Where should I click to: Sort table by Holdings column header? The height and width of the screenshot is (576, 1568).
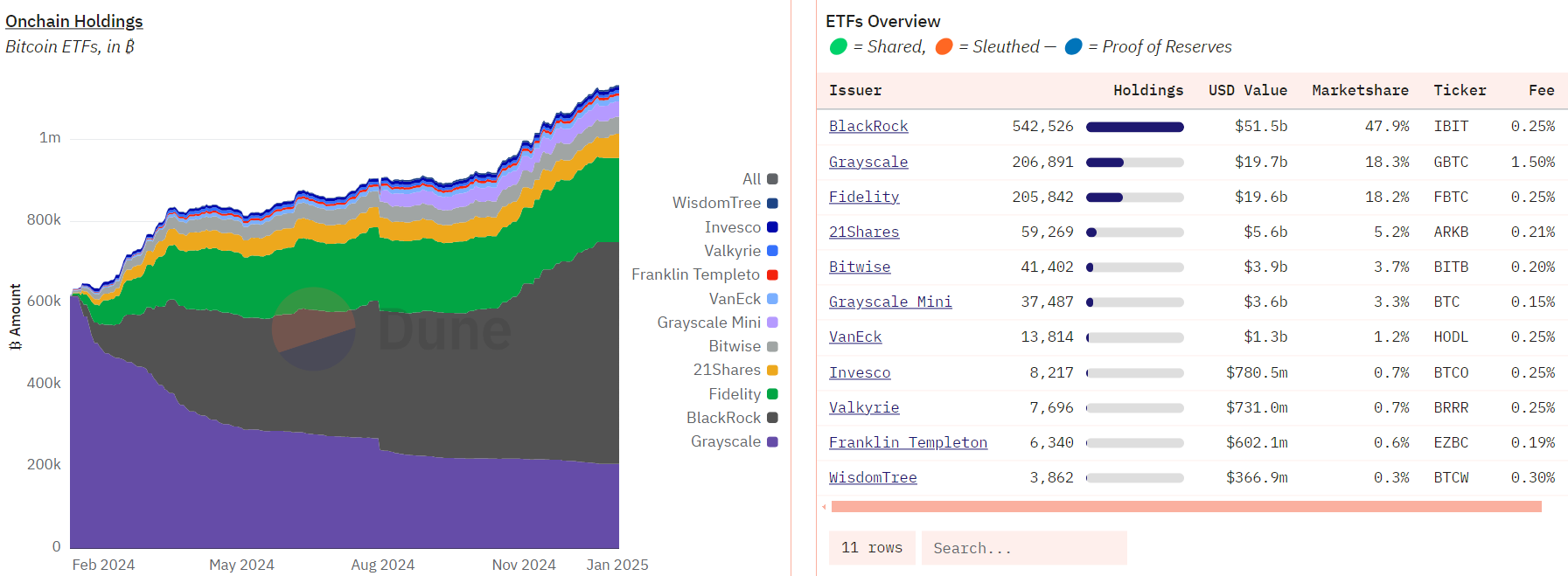(x=1147, y=90)
